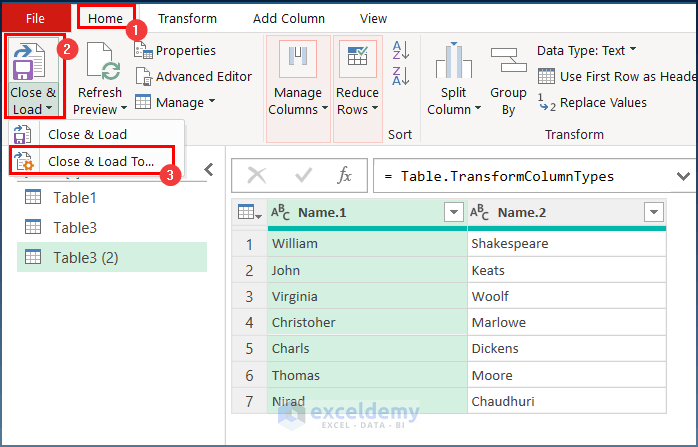Viewport: 698px width, 447px height.
Task: Click the Reduce Rows icon
Action: click(357, 58)
